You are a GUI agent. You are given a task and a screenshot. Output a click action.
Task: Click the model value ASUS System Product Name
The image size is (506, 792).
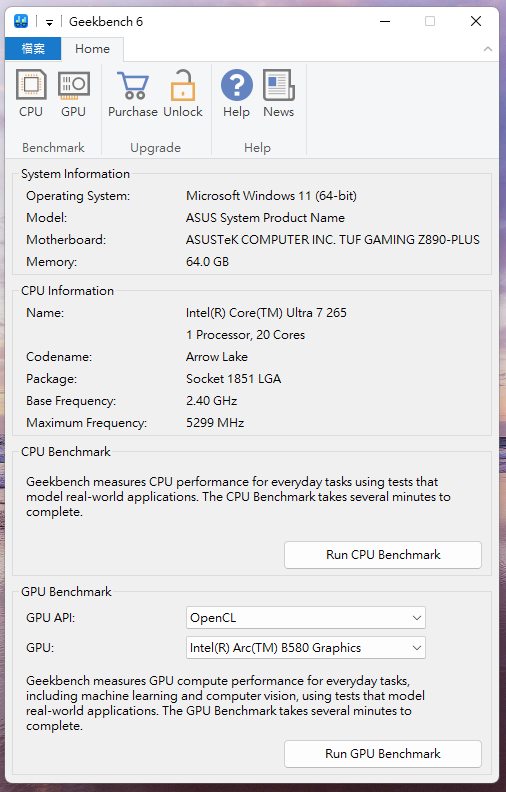tap(265, 218)
